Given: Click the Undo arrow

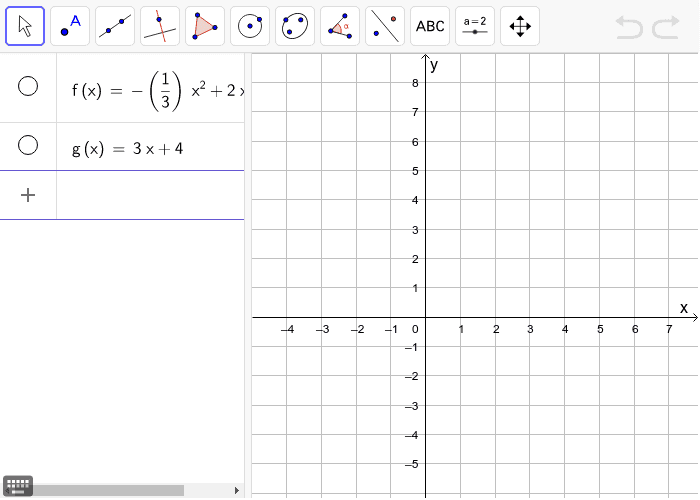Looking at the screenshot, I should point(629,27).
